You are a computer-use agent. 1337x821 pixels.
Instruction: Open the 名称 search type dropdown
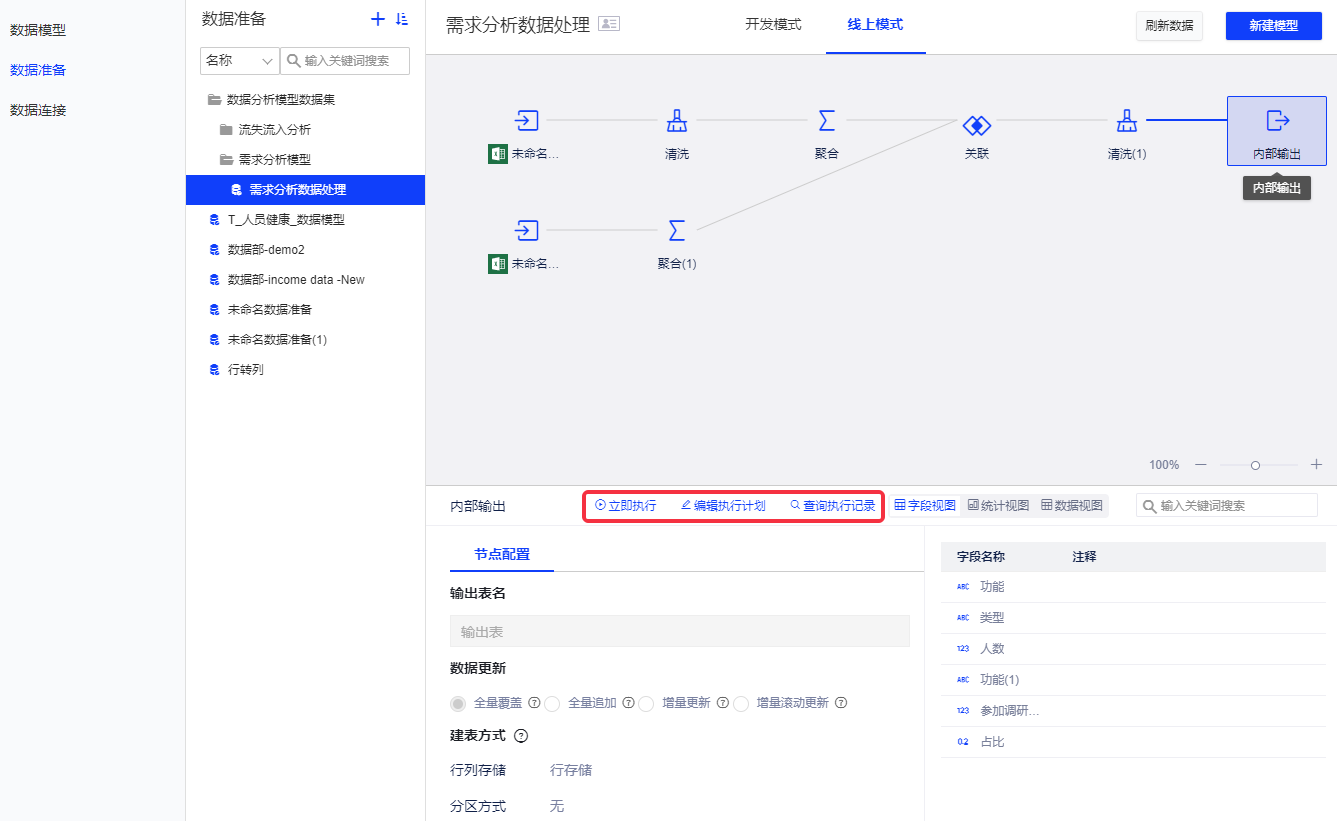click(x=239, y=61)
